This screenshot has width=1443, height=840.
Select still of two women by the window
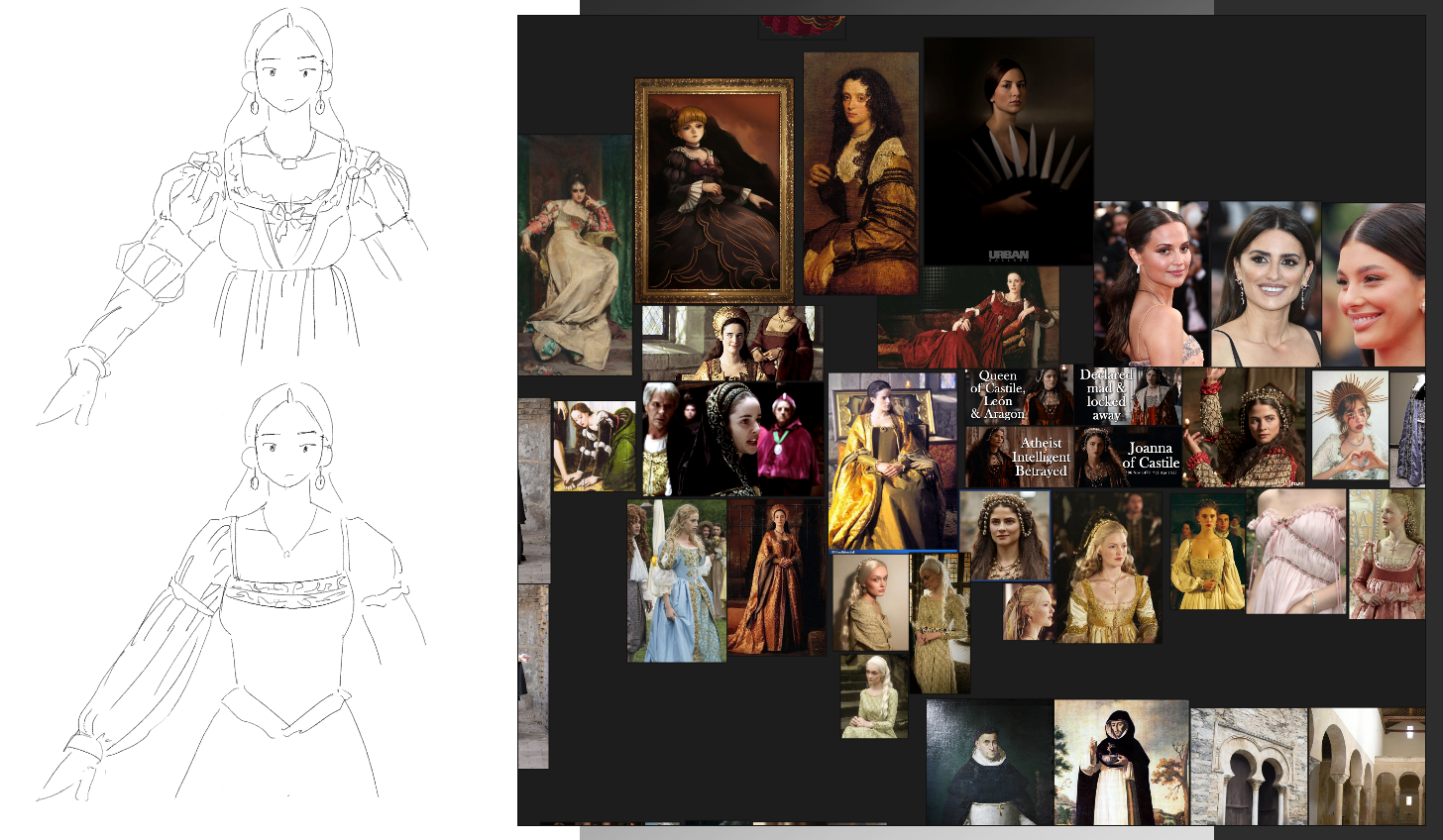732,343
